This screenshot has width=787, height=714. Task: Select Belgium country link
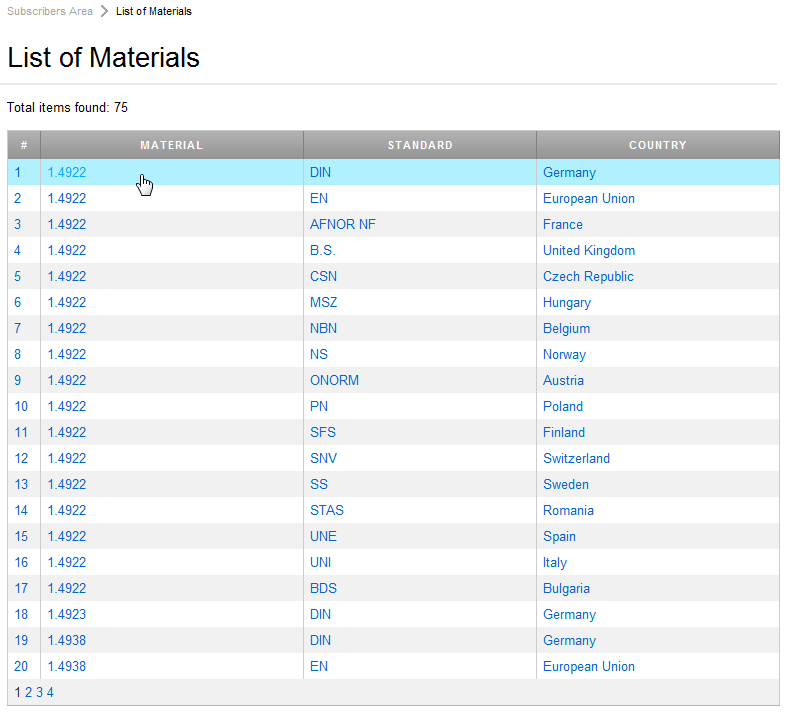(x=566, y=328)
